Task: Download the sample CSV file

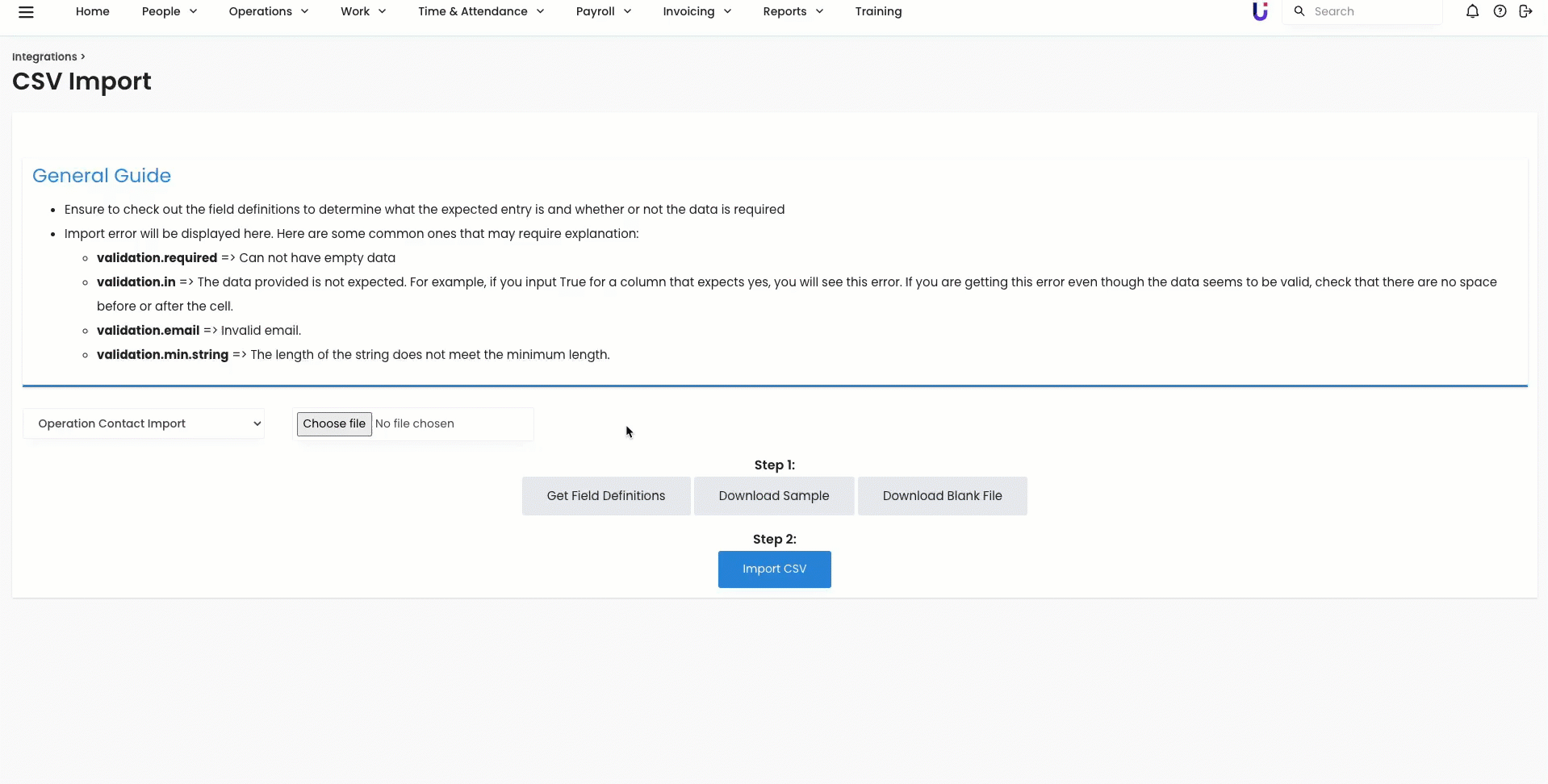Action: (x=773, y=496)
